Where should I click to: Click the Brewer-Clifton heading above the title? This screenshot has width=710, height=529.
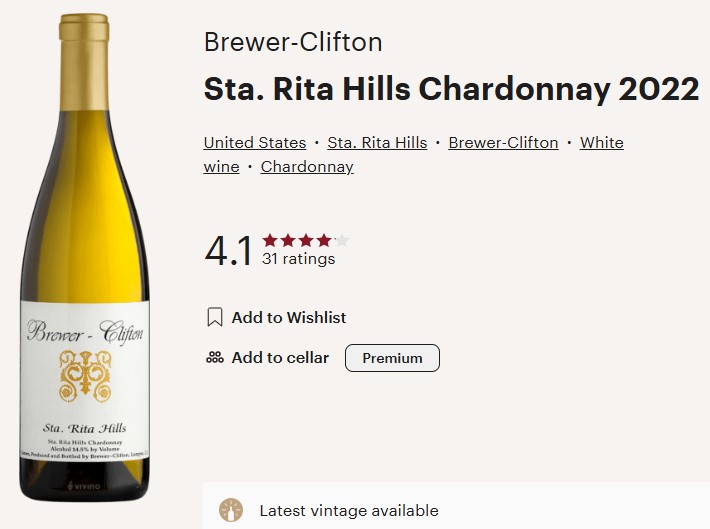[293, 43]
